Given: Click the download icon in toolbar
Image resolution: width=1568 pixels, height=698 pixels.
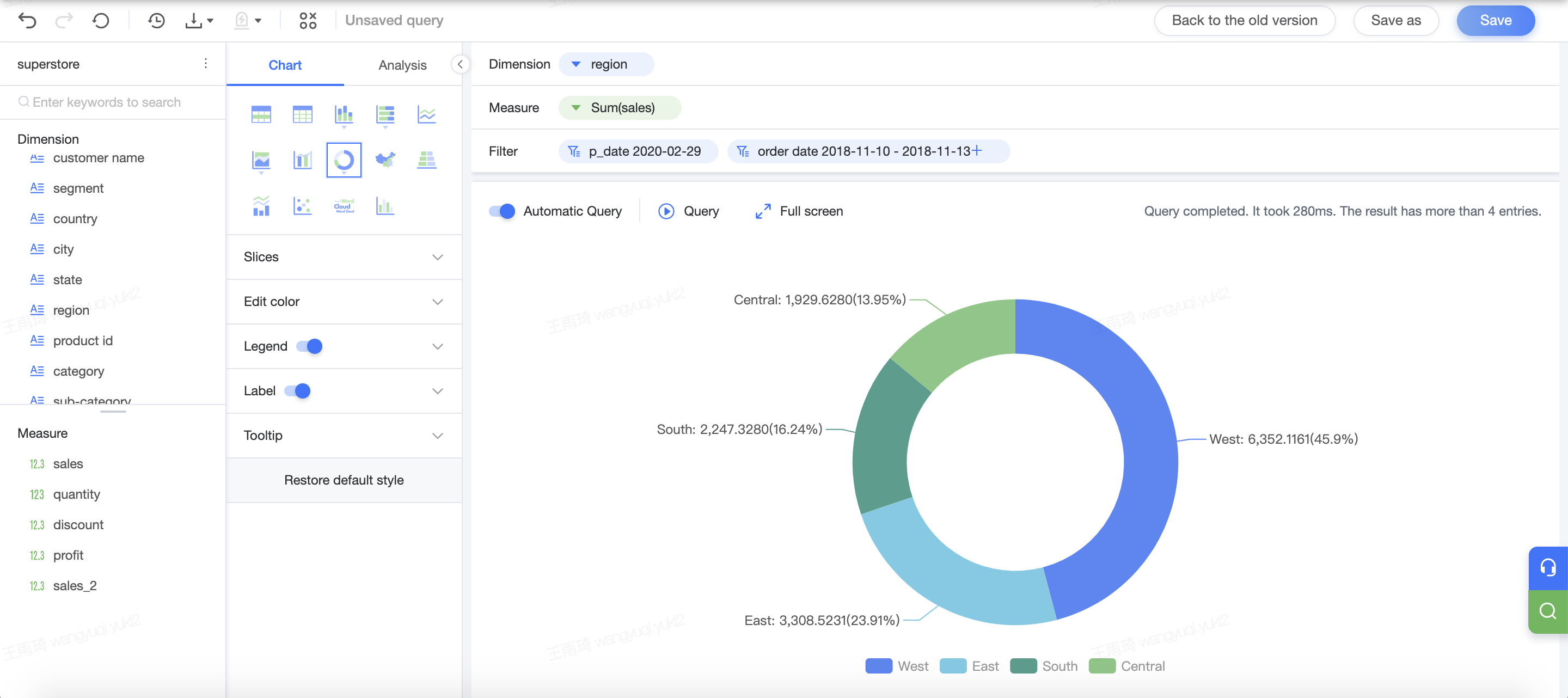Looking at the screenshot, I should pos(194,21).
